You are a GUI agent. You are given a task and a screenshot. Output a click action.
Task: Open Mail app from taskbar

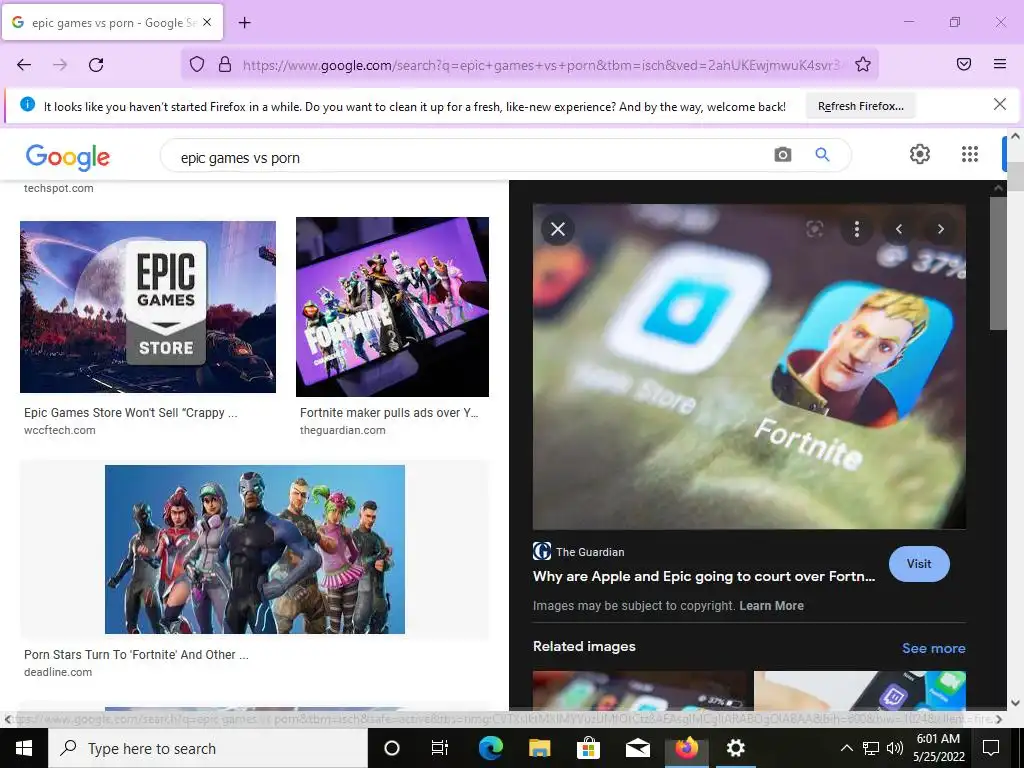[x=637, y=748]
